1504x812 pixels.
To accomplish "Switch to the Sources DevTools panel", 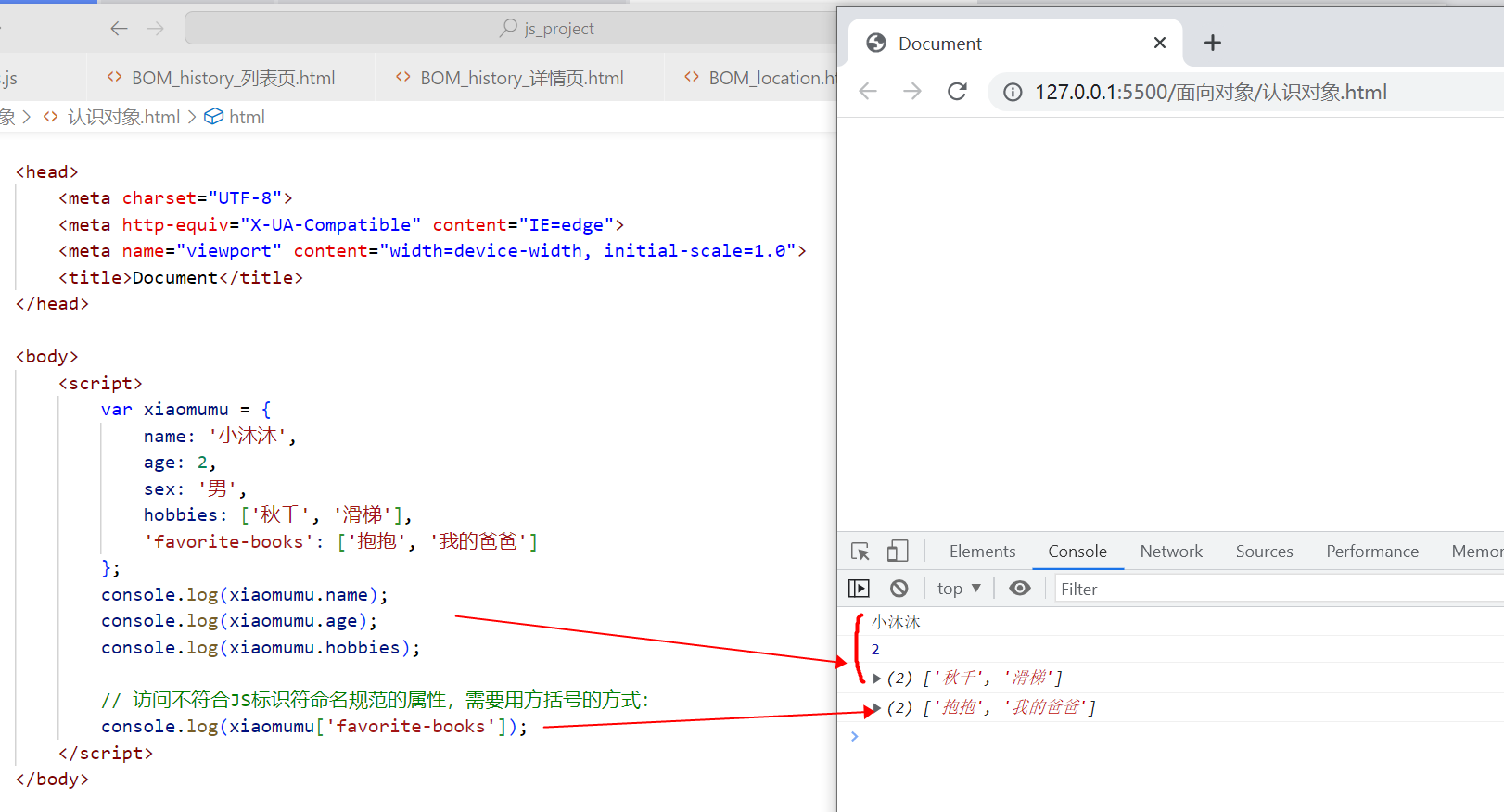I will 1264,552.
